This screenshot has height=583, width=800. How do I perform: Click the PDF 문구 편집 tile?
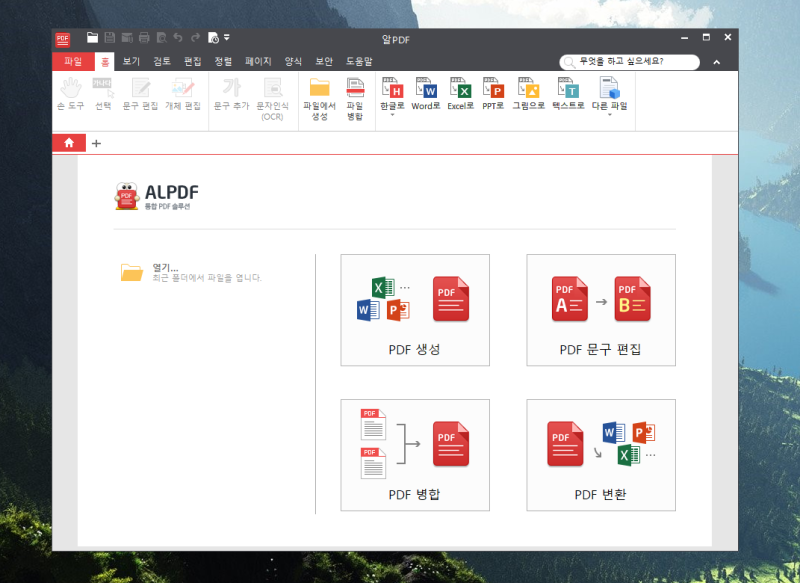[601, 310]
